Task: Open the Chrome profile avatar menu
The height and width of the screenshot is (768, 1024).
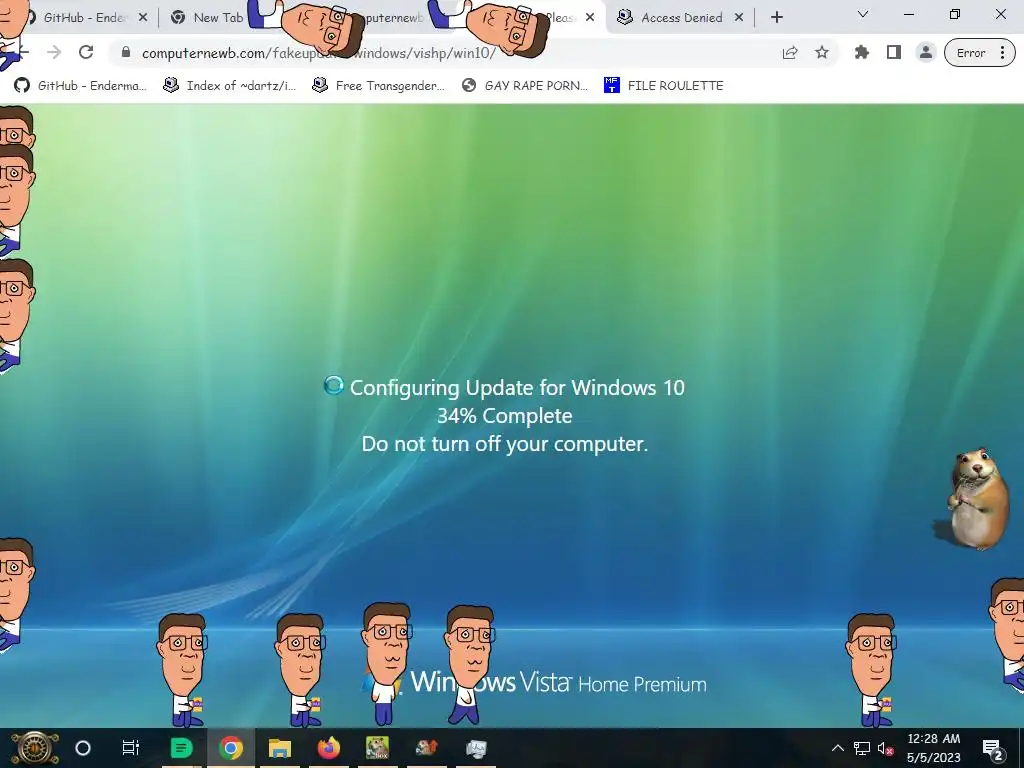Action: coord(925,53)
